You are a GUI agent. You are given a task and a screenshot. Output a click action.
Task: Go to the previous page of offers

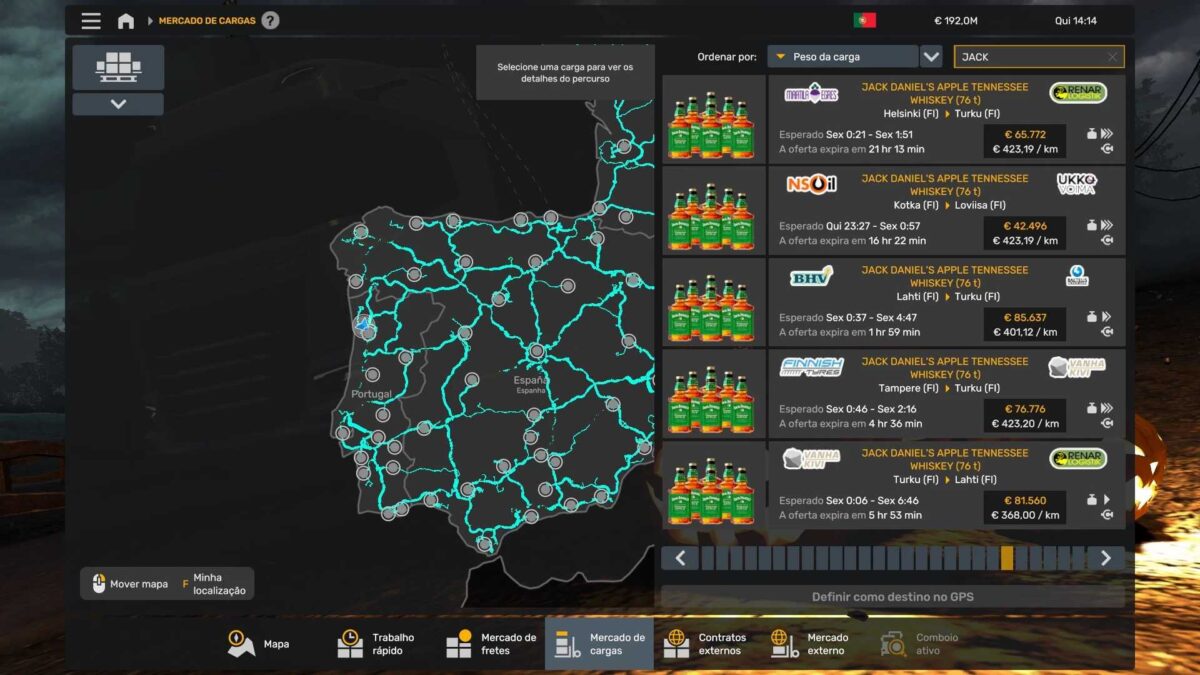click(x=680, y=558)
